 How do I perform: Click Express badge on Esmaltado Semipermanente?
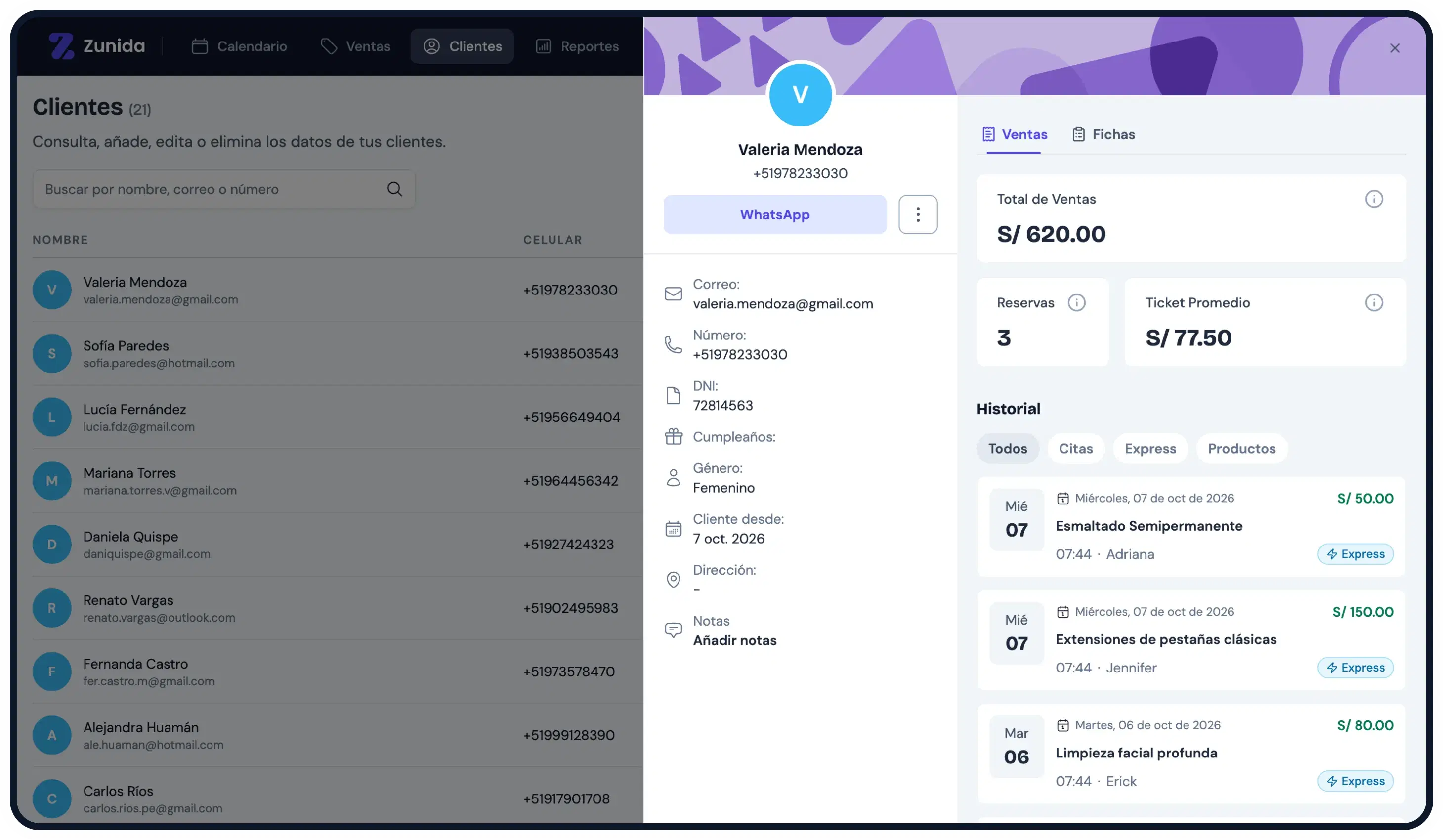tap(1355, 554)
